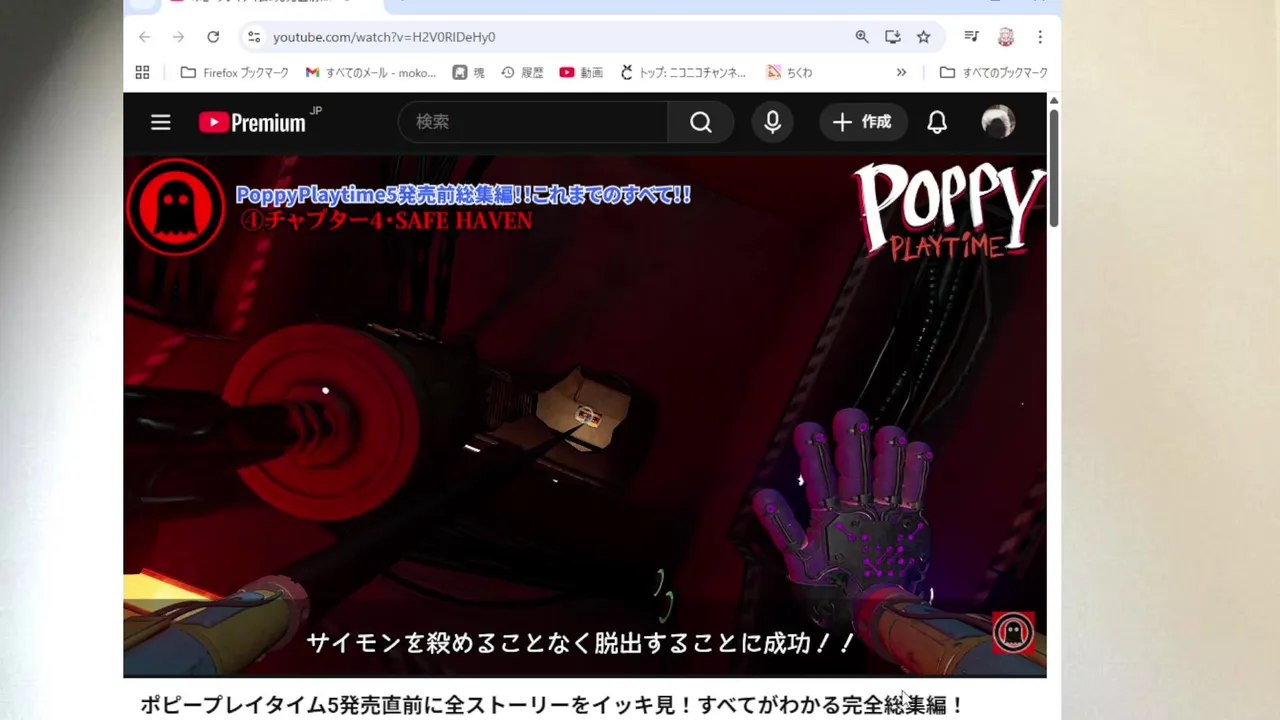Image resolution: width=1280 pixels, height=720 pixels.
Task: Open the 履歴 history bookmark
Action: [x=522, y=72]
